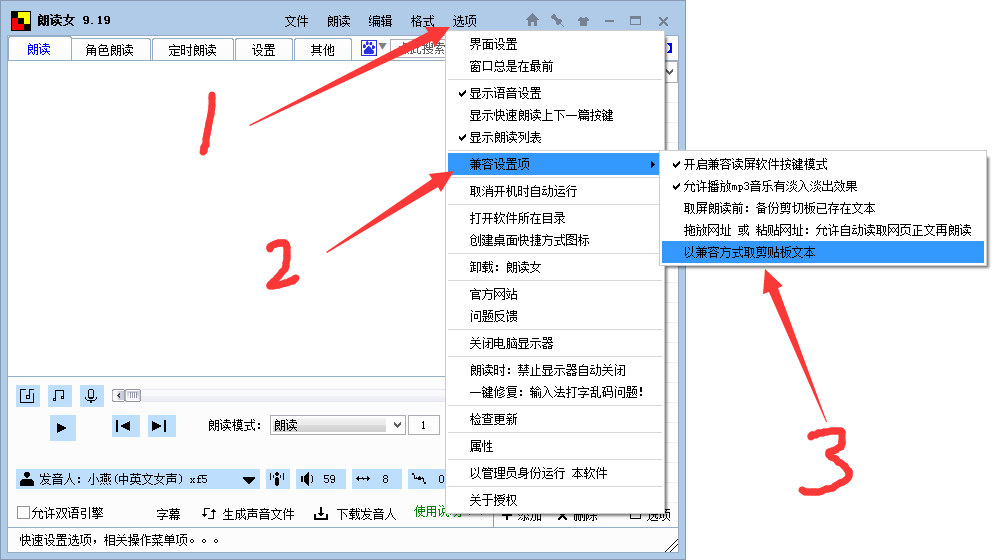The width and height of the screenshot is (1006, 560).
Task: Click the pause-interval icon next to 0
Action: pyautogui.click(x=419, y=479)
